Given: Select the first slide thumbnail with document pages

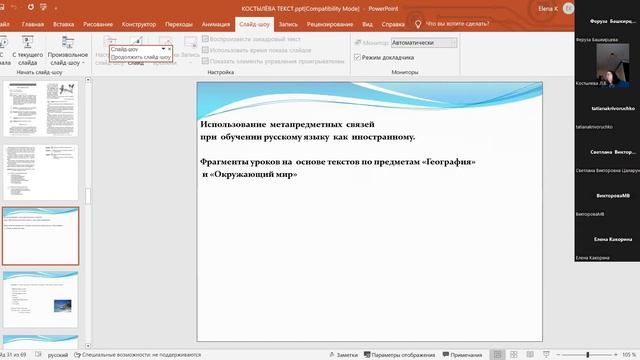Looking at the screenshot, I should coord(40,108).
